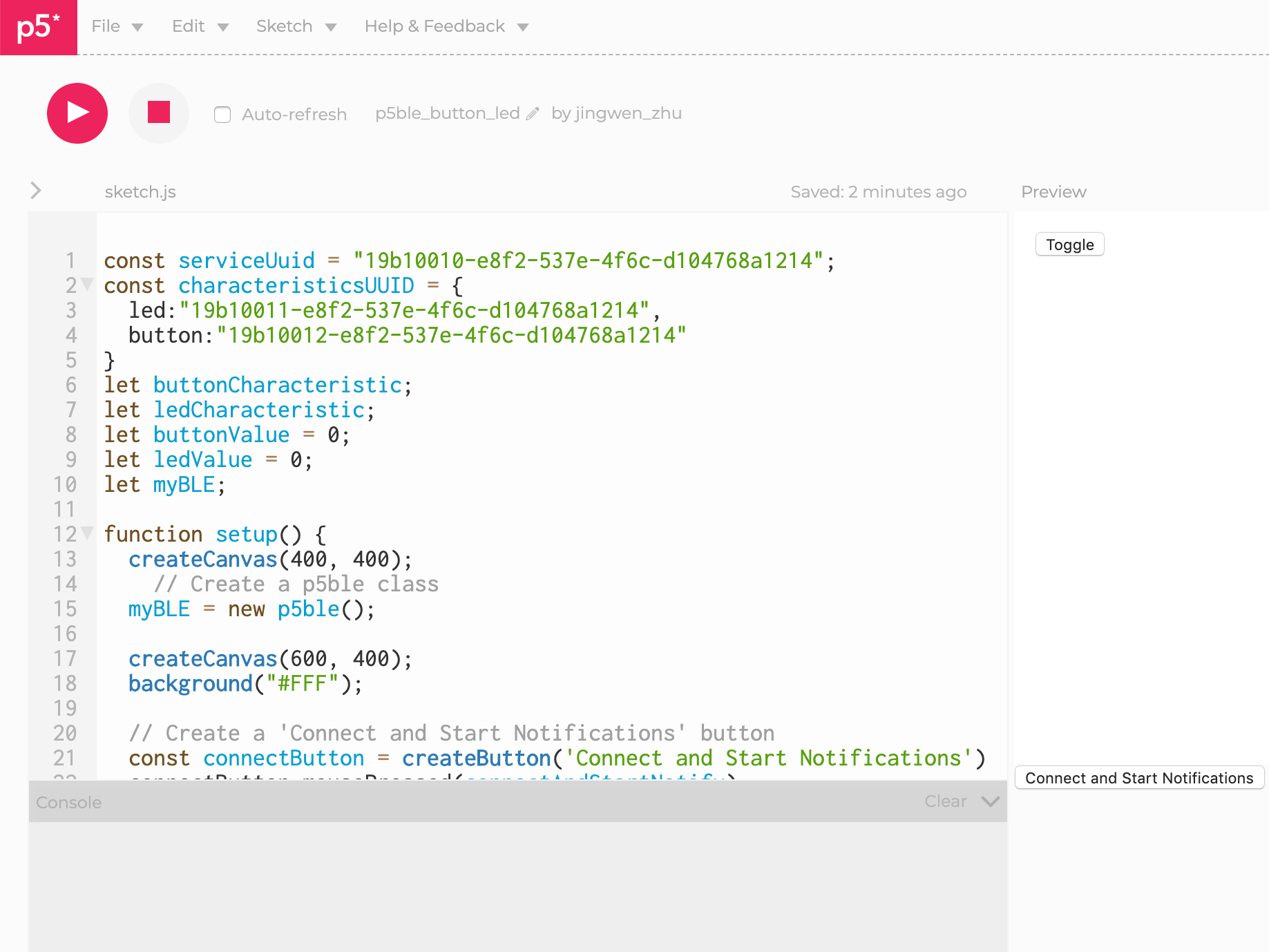
Task: Rename the sketch using the pencil icon
Action: coord(531,113)
